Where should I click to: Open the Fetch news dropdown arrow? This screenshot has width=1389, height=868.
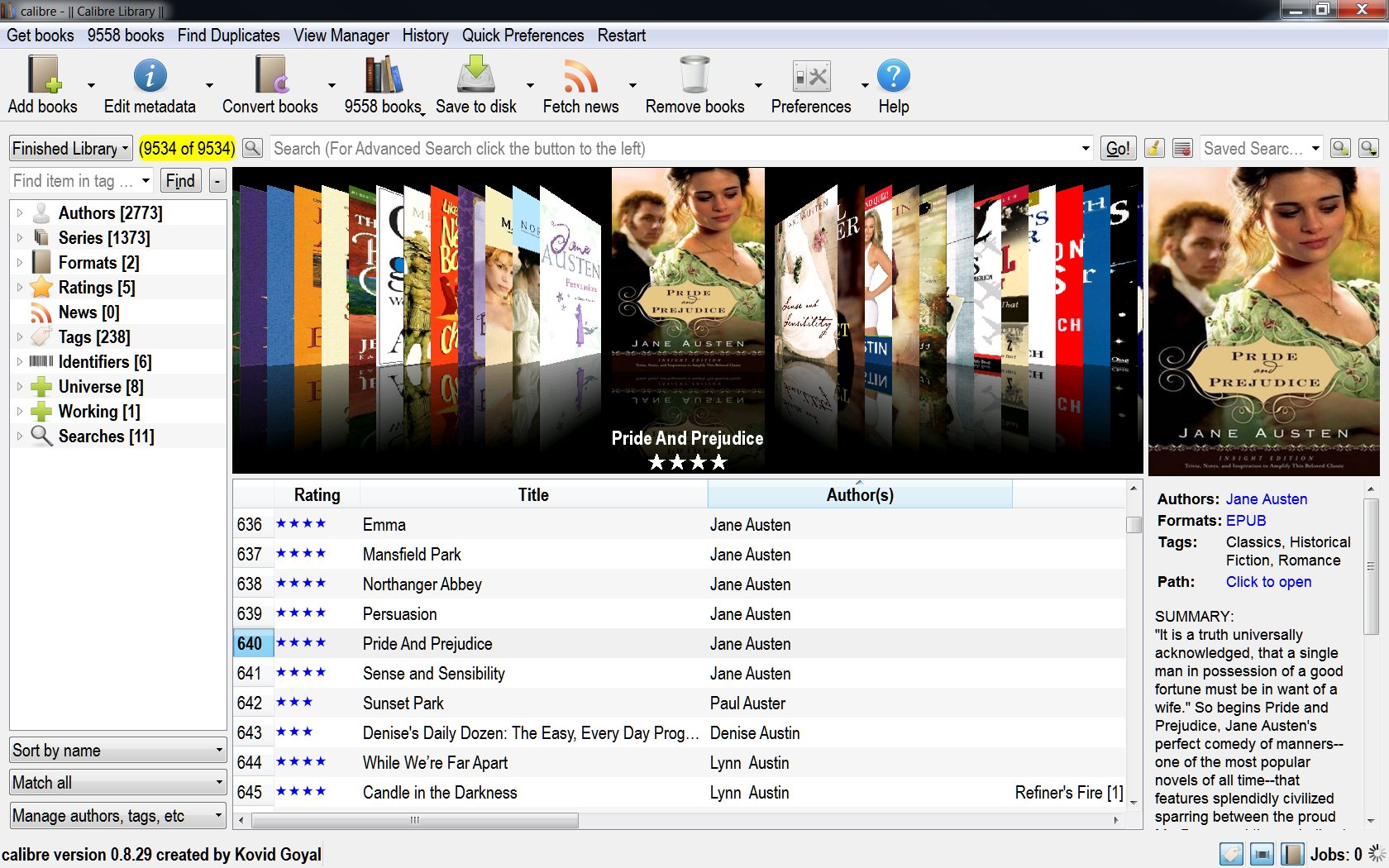632,84
